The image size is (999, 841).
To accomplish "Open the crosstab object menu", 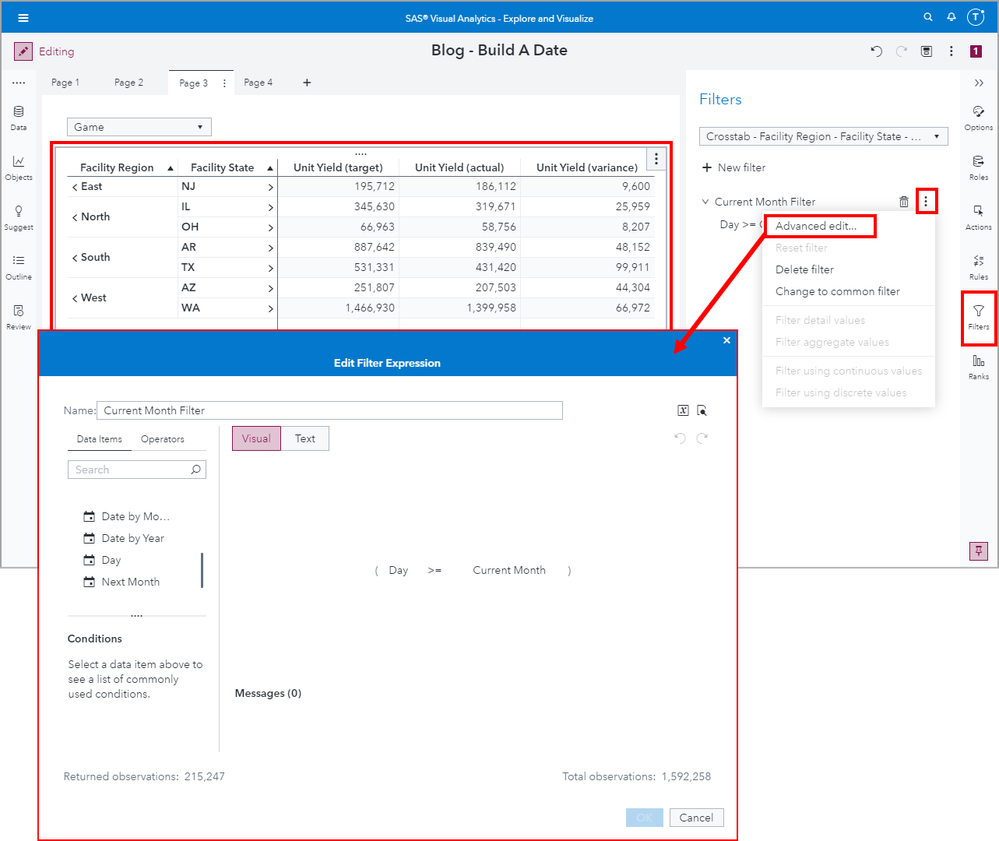I will point(656,159).
